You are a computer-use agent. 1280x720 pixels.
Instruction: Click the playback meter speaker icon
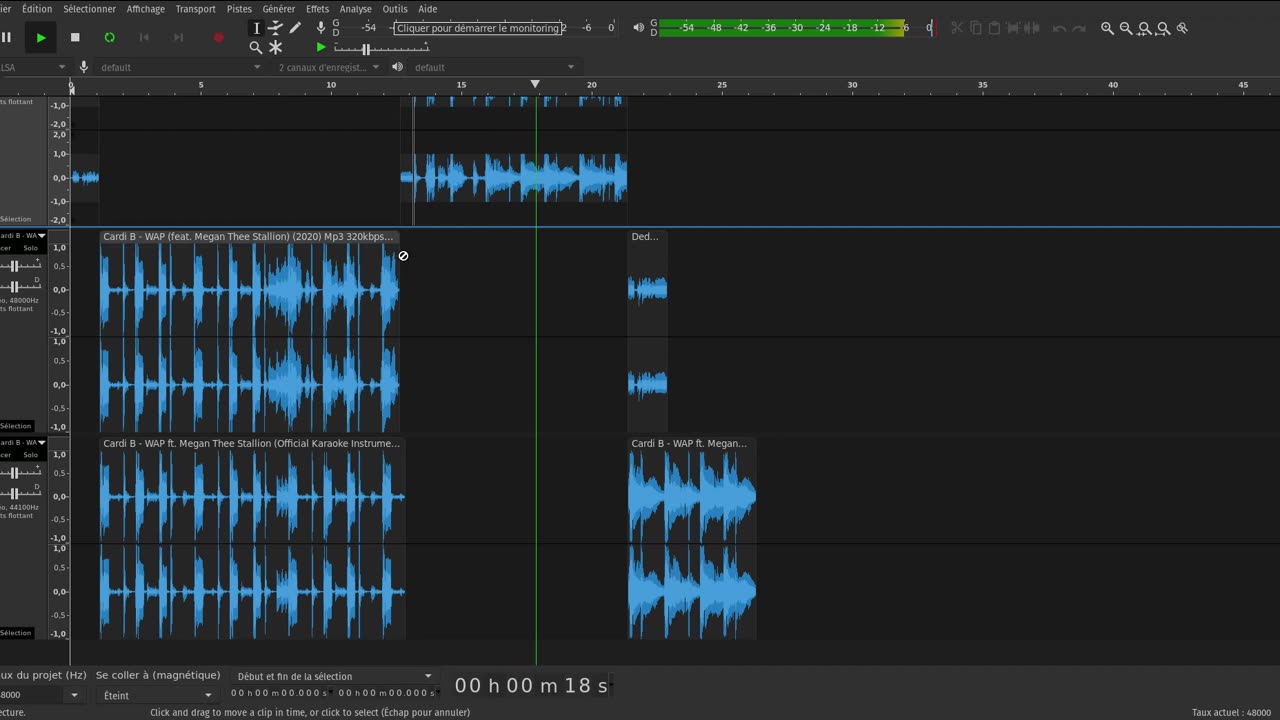coord(639,28)
